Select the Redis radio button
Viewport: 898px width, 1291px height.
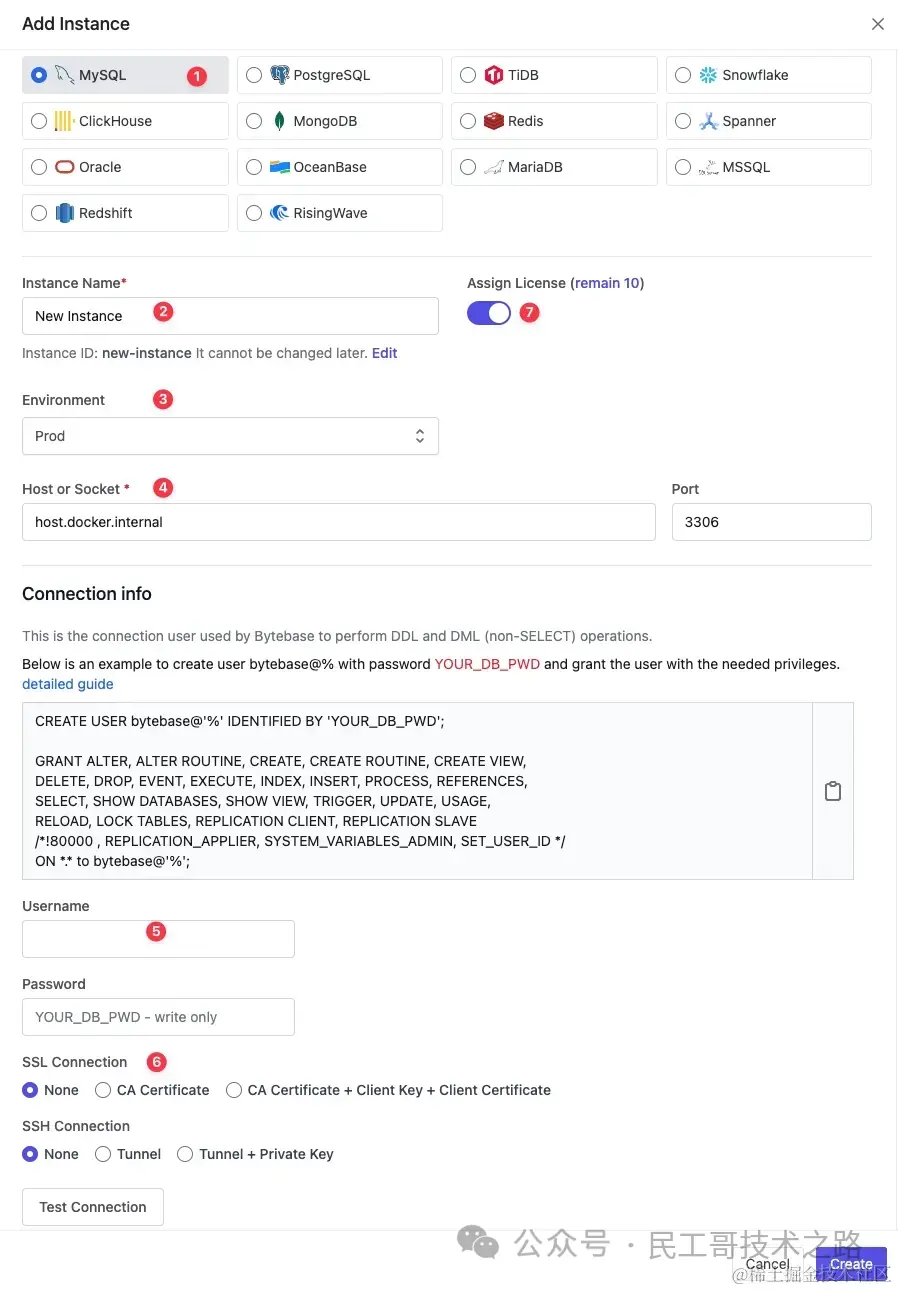coord(468,121)
